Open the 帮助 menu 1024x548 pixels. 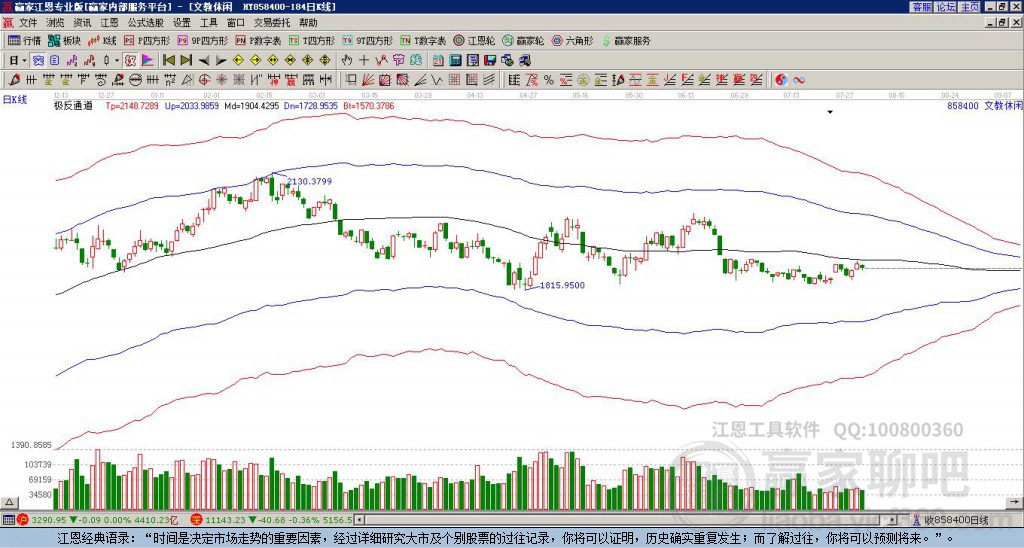coord(308,23)
